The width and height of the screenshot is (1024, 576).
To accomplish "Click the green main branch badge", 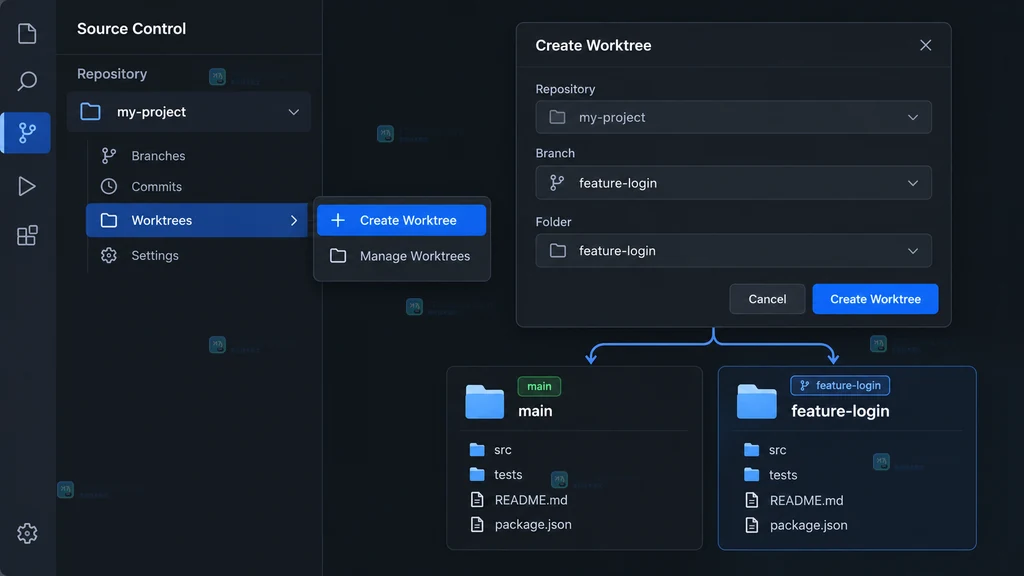I will point(539,386).
